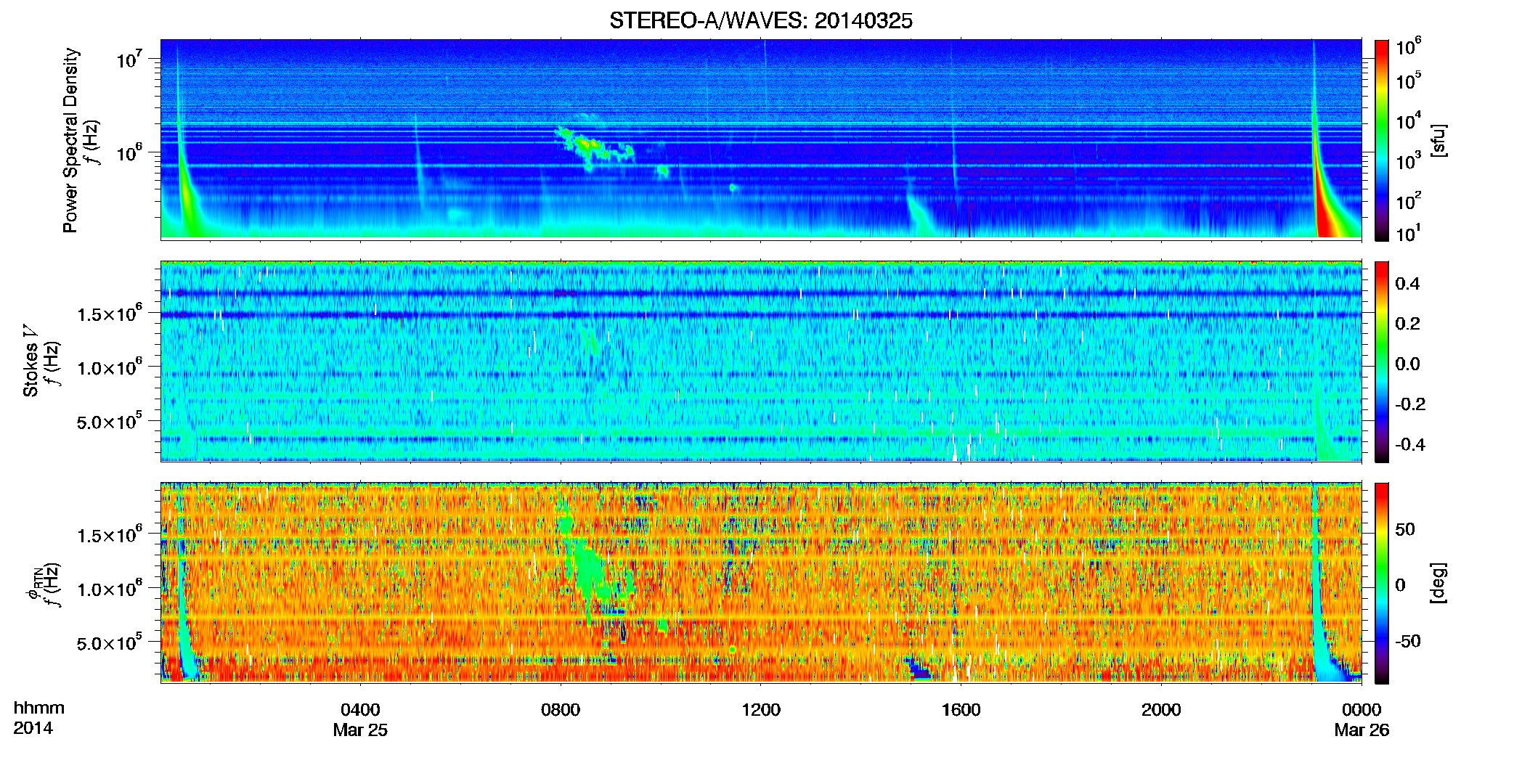
Task: Click the 2014 year label
Action: 33,728
